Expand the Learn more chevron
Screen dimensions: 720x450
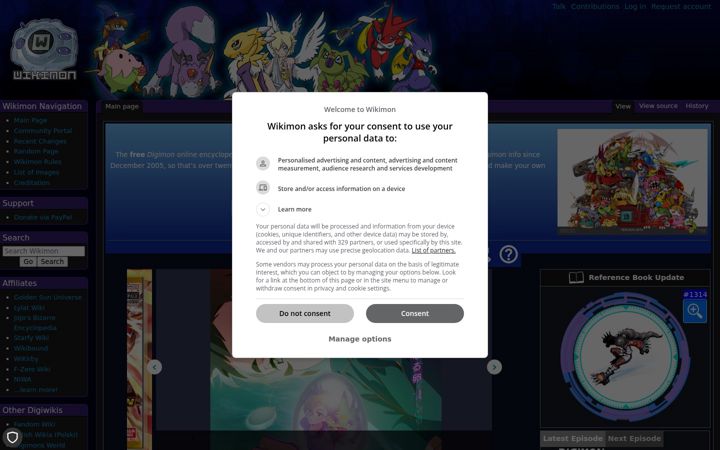[x=263, y=209]
